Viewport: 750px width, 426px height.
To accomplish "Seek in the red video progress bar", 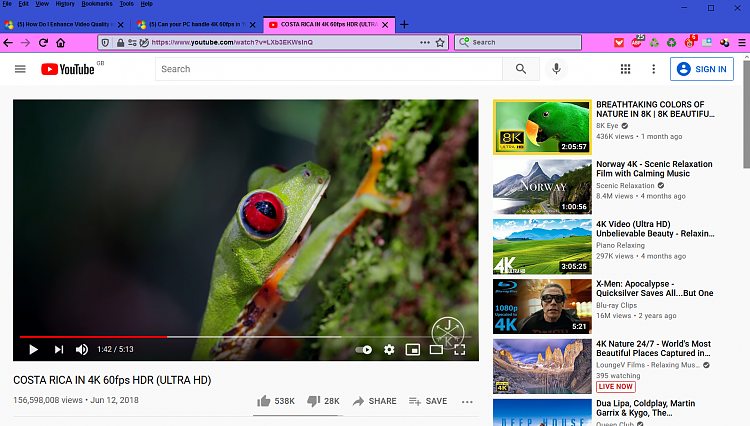I will 93,337.
